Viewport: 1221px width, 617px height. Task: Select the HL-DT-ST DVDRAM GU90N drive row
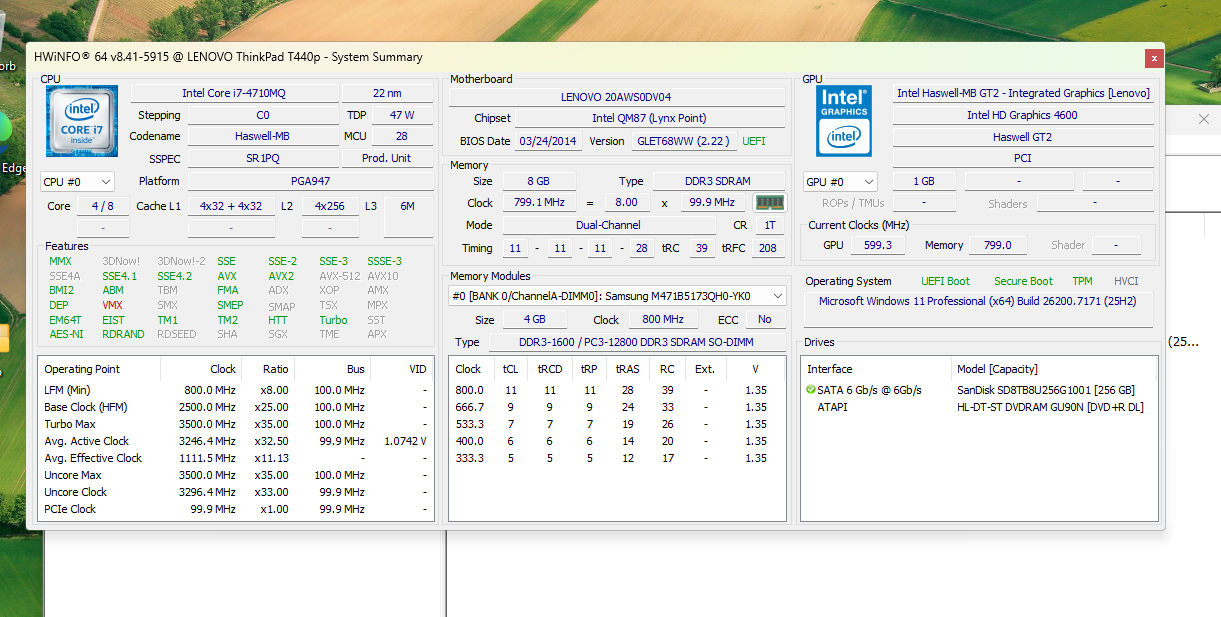tap(981, 407)
